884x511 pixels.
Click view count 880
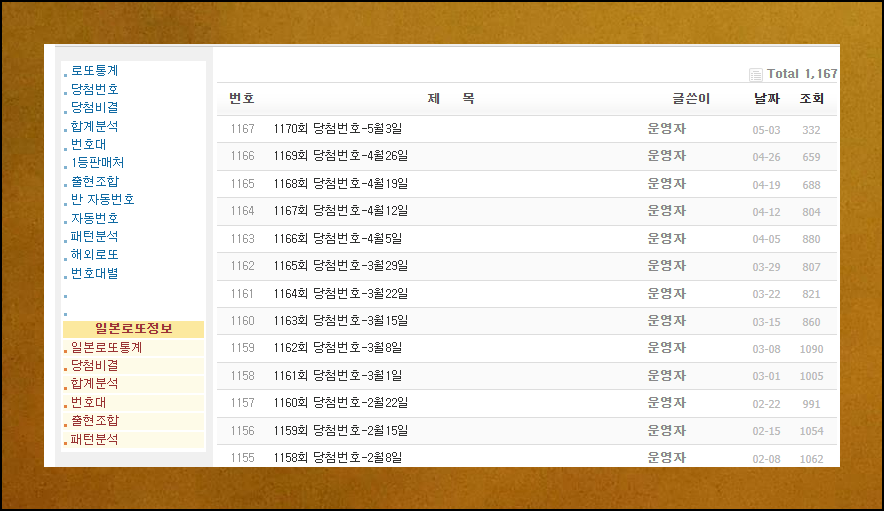pyautogui.click(x=811, y=239)
